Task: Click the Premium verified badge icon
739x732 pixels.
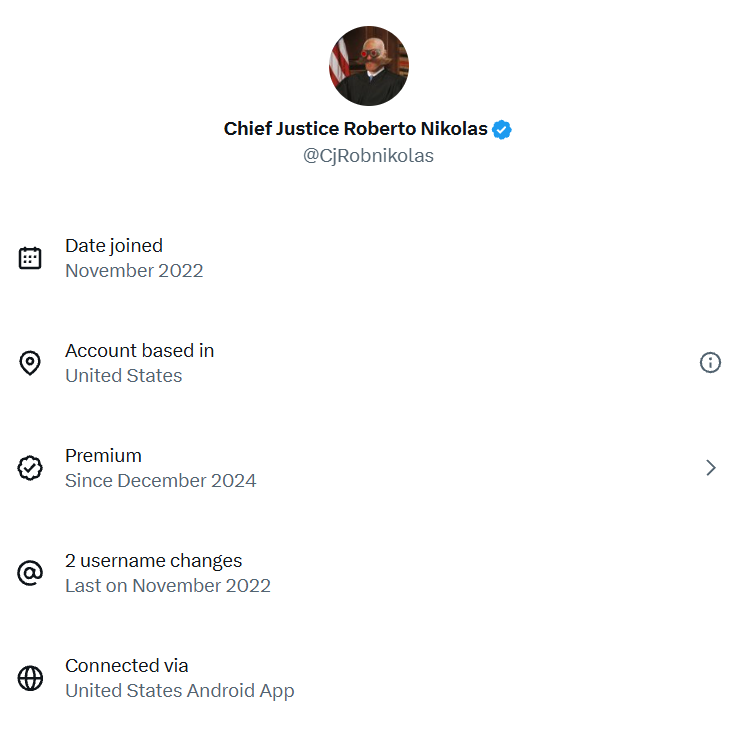Action: point(30,468)
